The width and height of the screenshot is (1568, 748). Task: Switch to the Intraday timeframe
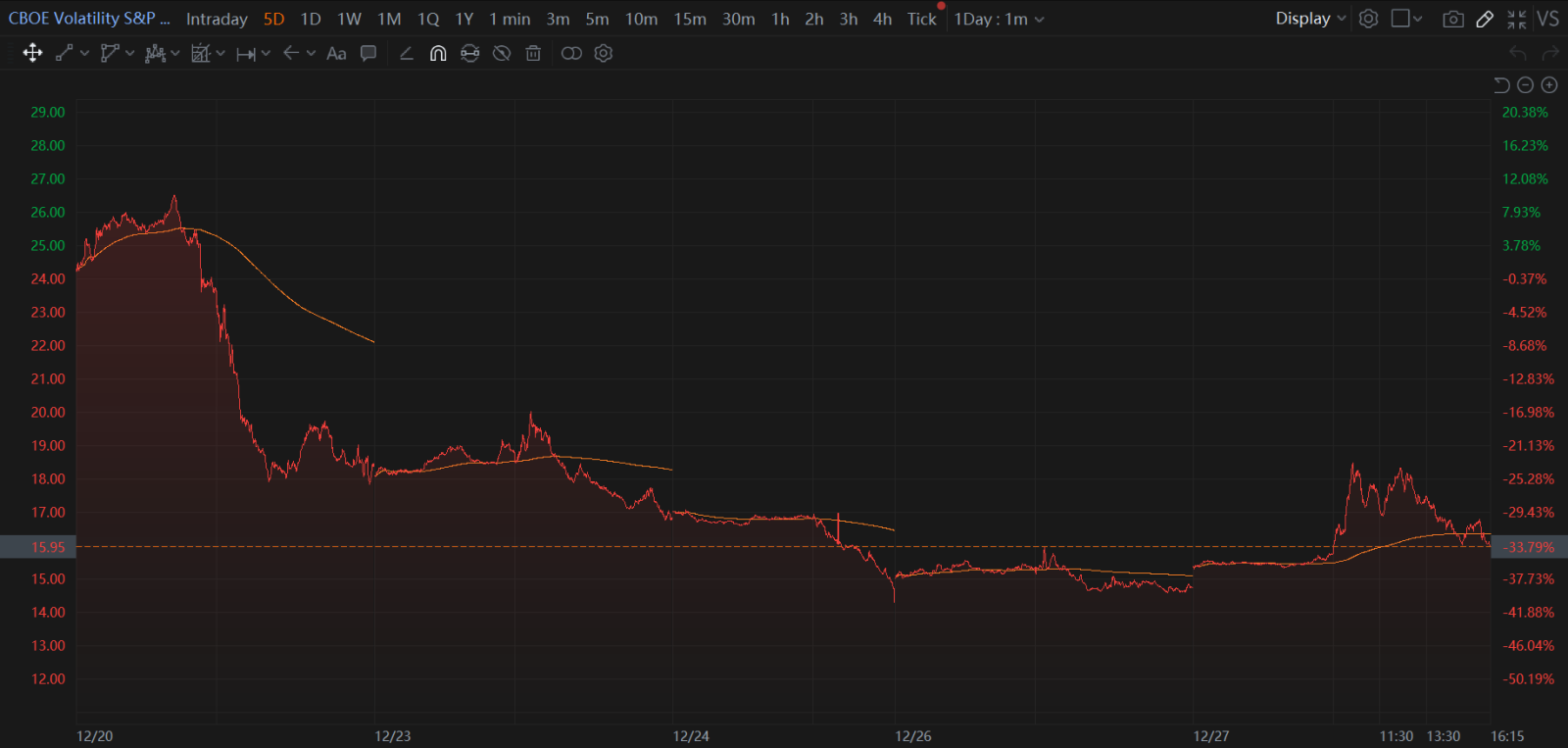(217, 19)
